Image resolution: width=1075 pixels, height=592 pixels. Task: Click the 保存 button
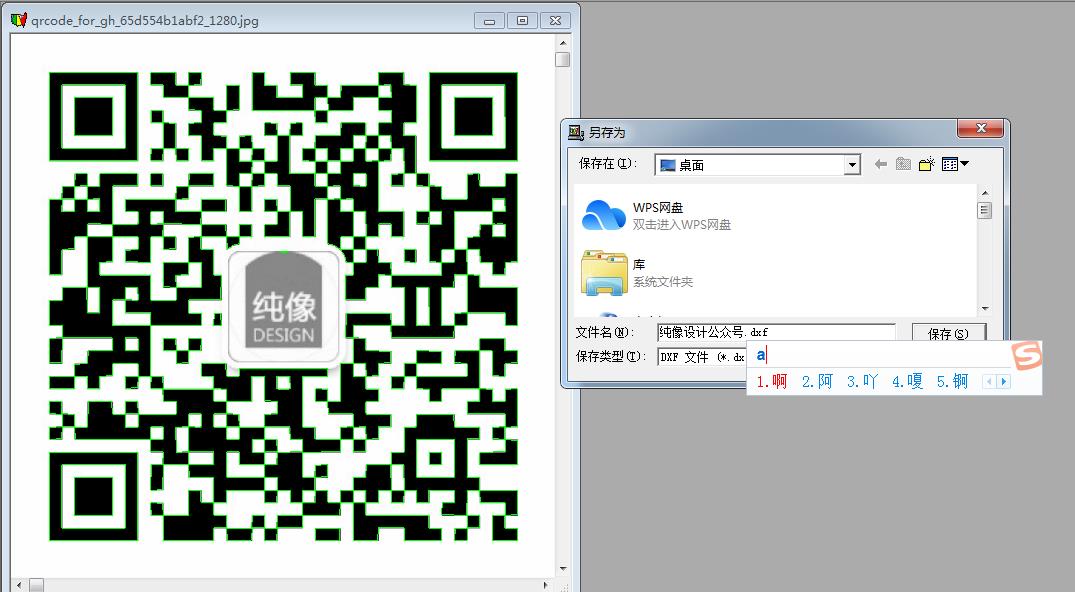[948, 333]
